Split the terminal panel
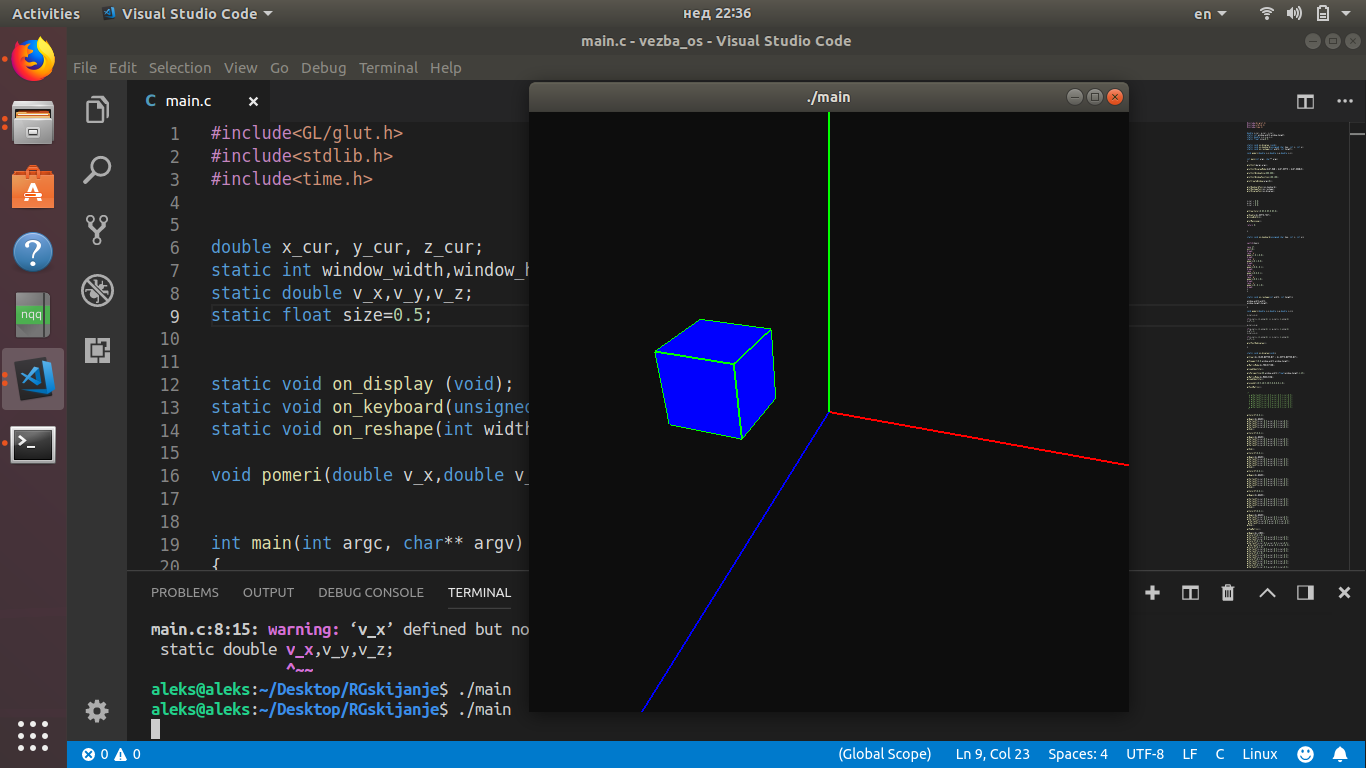The height and width of the screenshot is (768, 1366). click(x=1190, y=593)
